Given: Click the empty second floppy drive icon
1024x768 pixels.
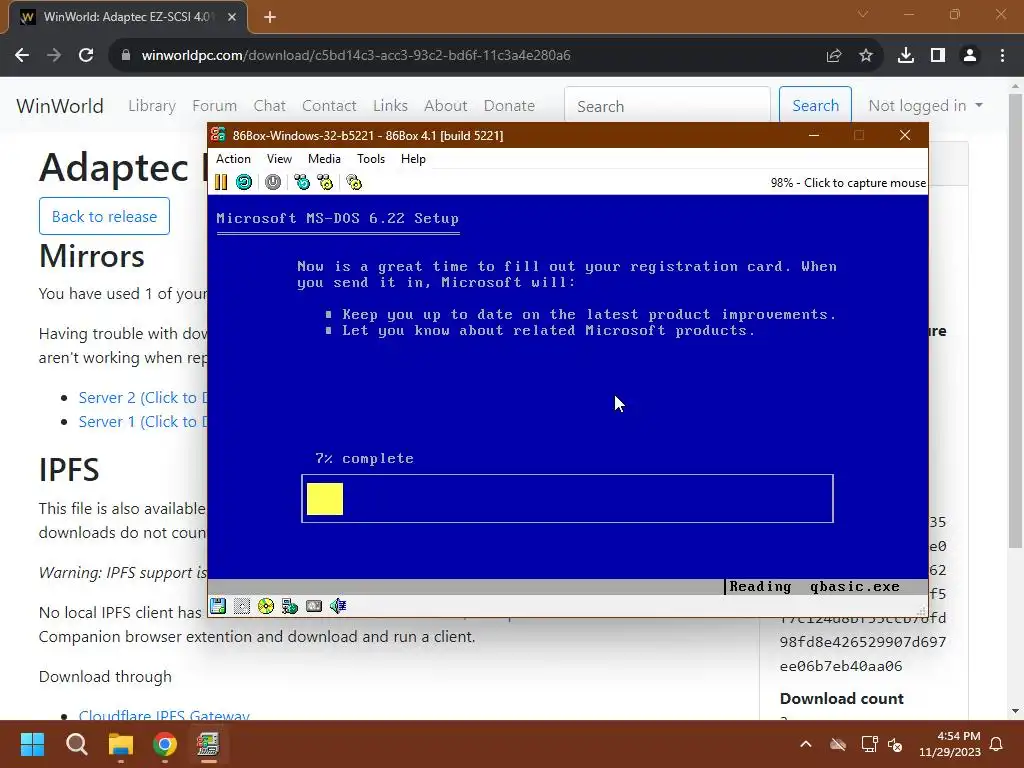Looking at the screenshot, I should click(x=242, y=606).
